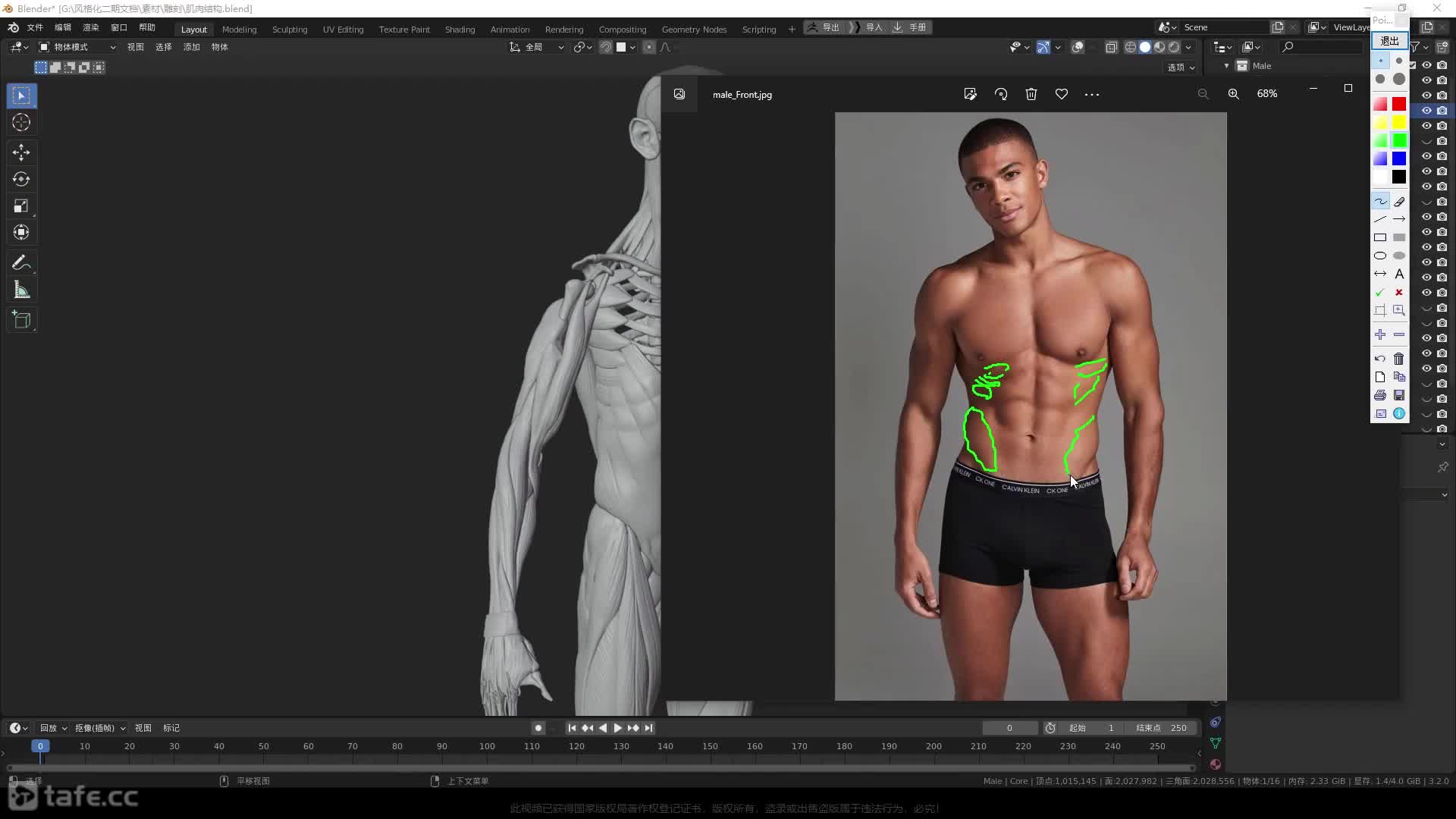Click the 手册 manual button
This screenshot has height=819, width=1456.
click(x=910, y=27)
